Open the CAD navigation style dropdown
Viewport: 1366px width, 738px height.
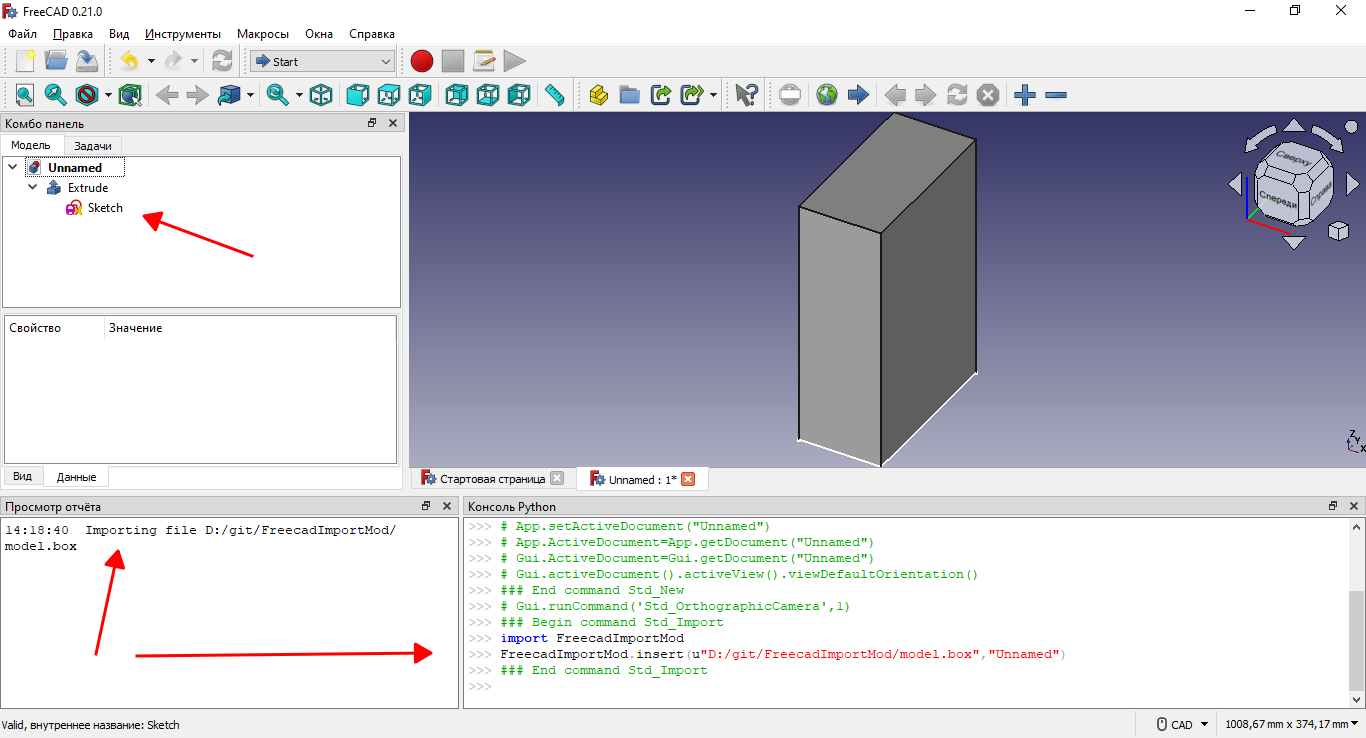click(x=1181, y=724)
